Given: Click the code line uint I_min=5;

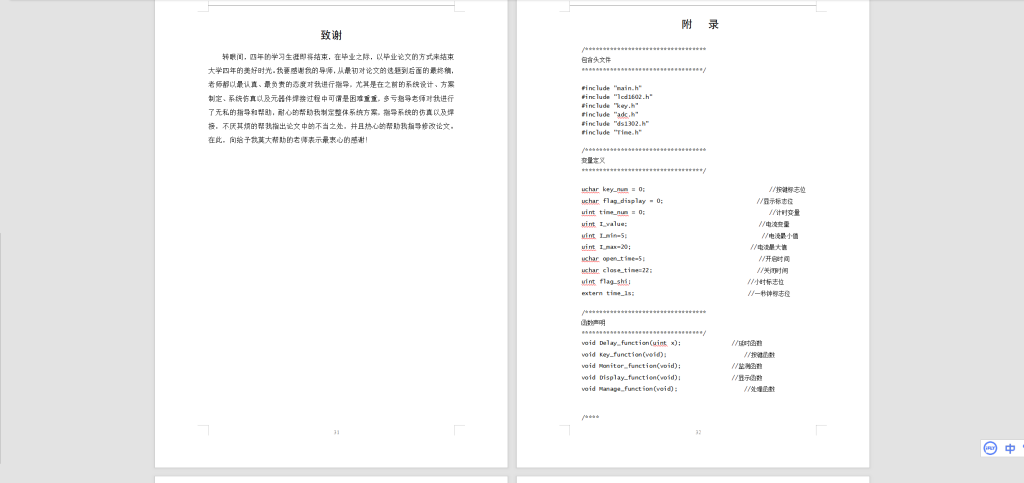Looking at the screenshot, I should 604,236.
